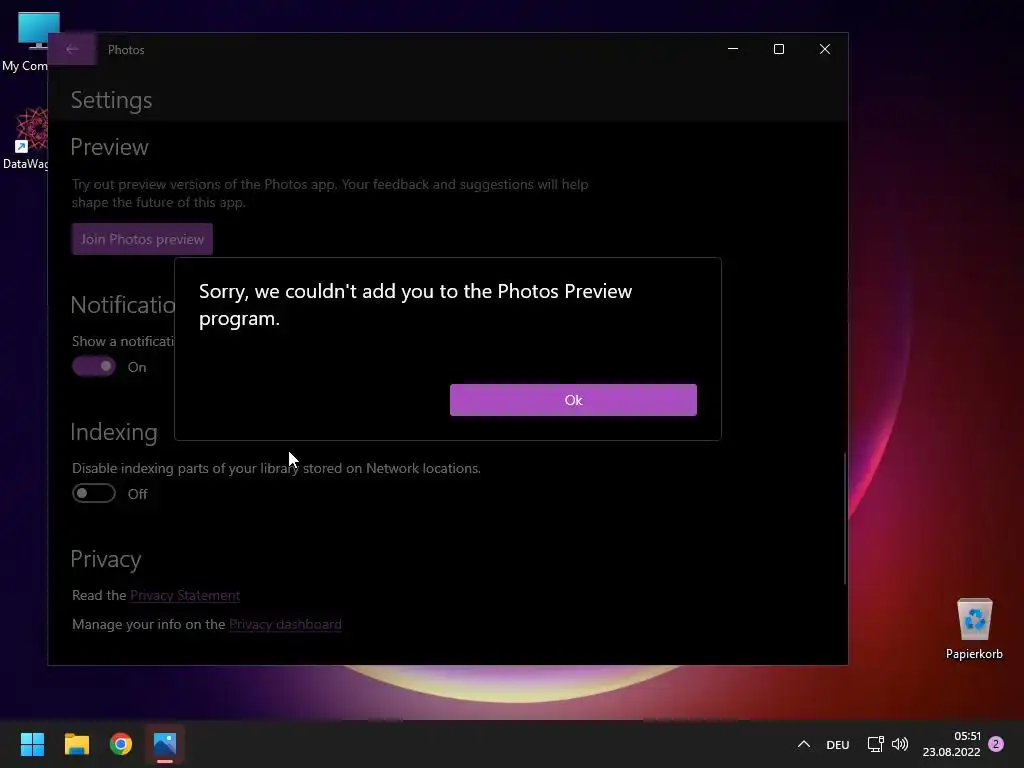Click the 'Disable indexing parts of your library' text
The height and width of the screenshot is (768, 1024).
coord(276,468)
